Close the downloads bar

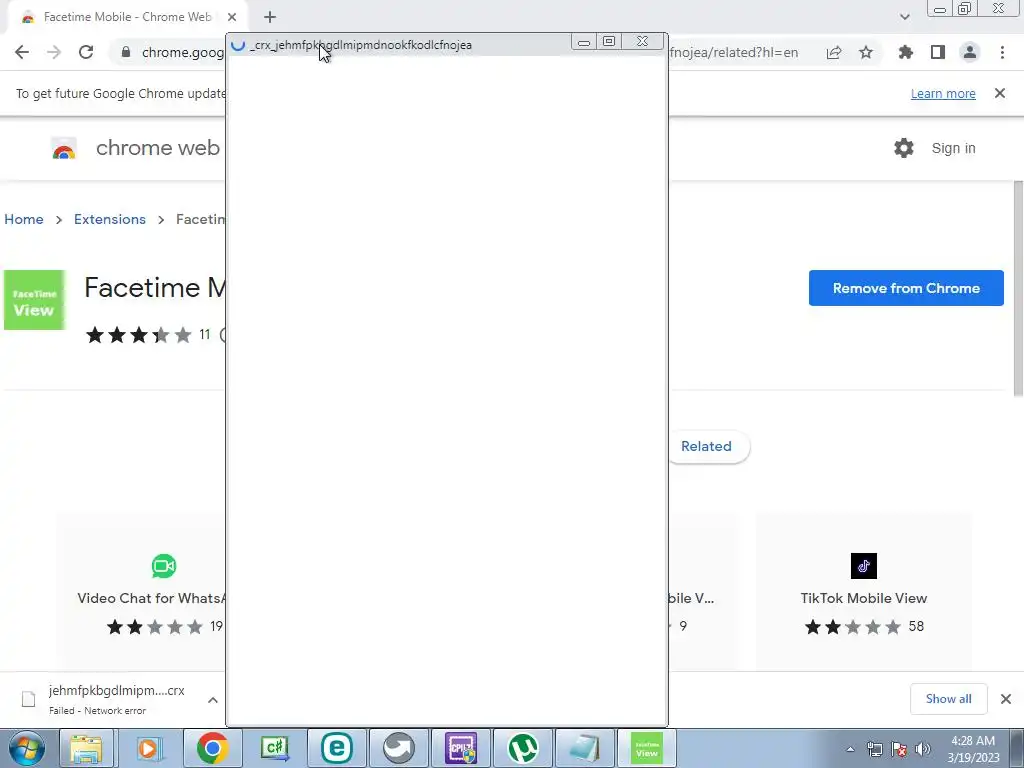pyautogui.click(x=1006, y=699)
